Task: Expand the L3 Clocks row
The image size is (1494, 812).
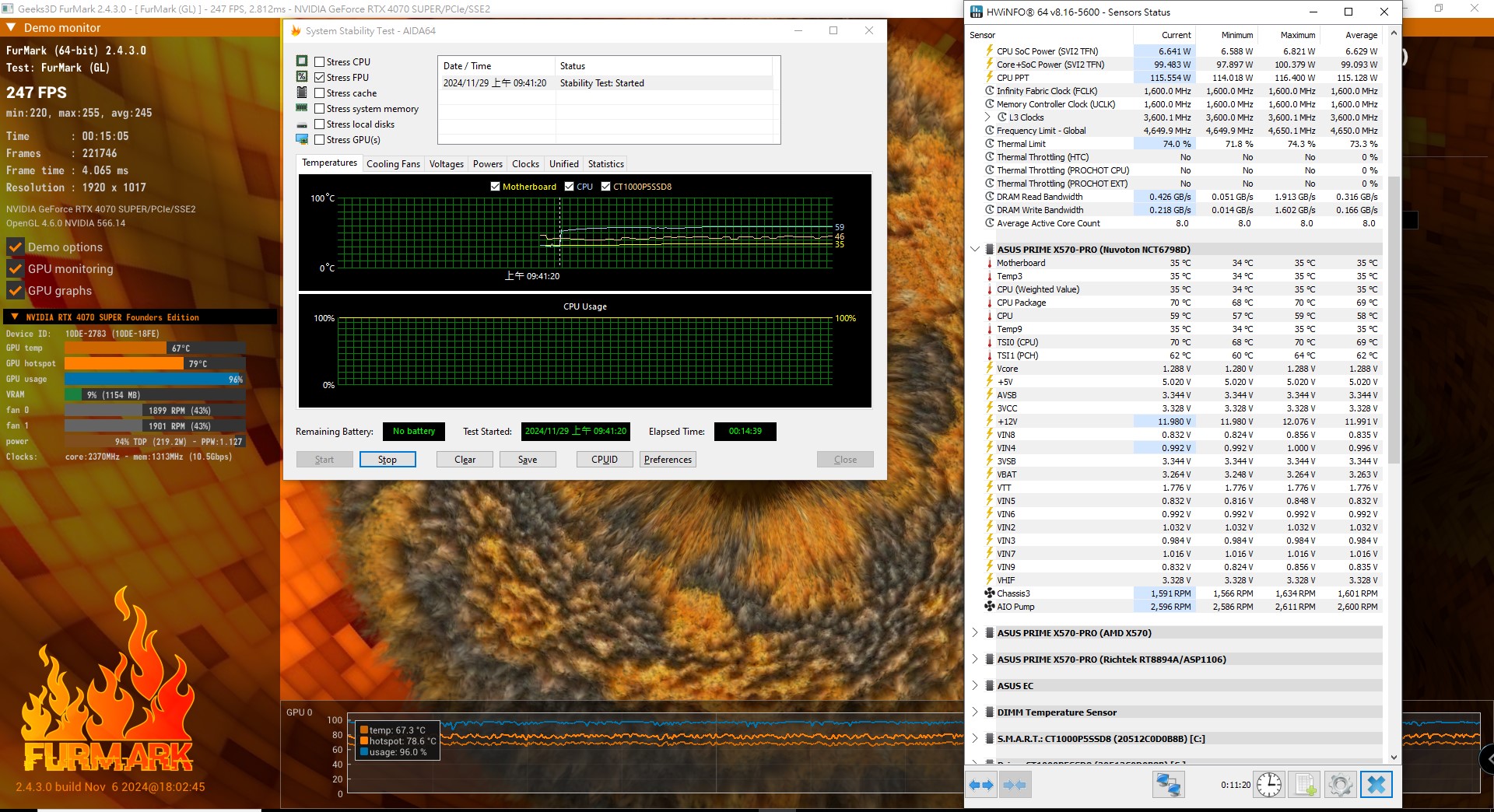Action: (988, 117)
